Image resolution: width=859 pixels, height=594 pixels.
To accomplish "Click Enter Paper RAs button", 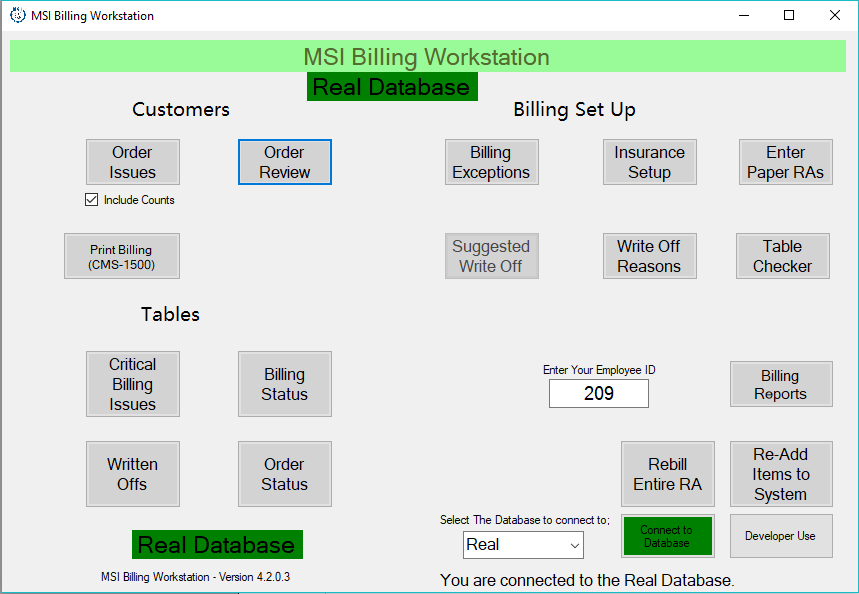I will pyautogui.click(x=785, y=162).
